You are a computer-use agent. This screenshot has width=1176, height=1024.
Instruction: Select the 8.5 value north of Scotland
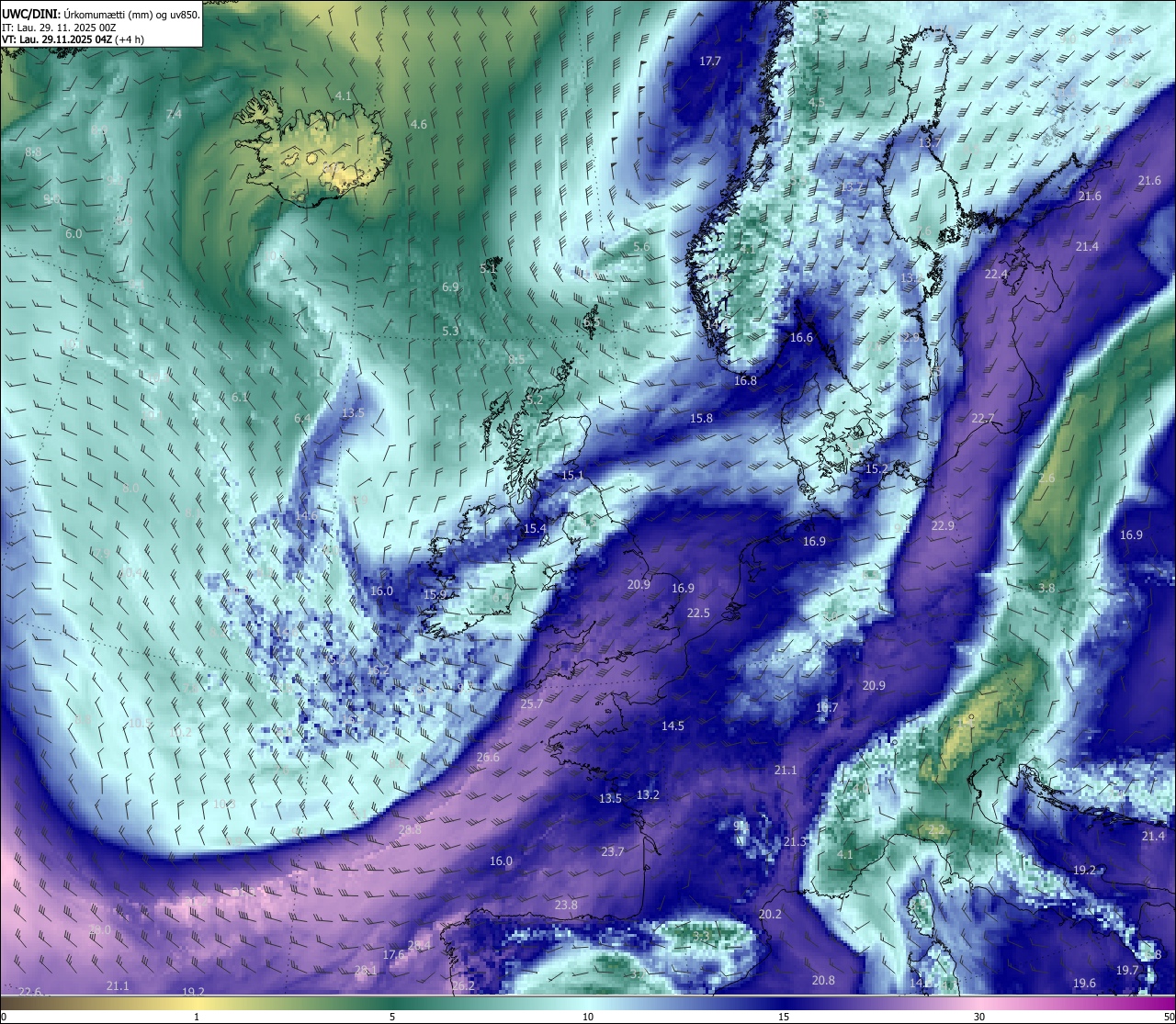coord(516,360)
